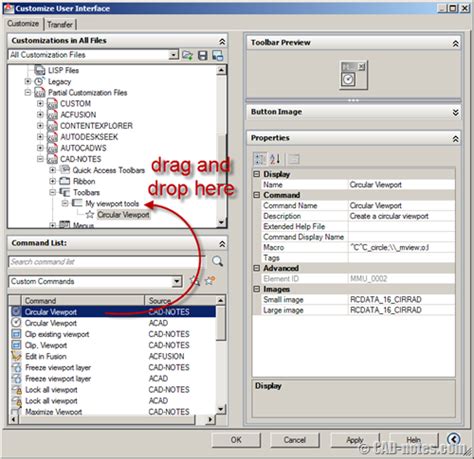Select Clip, Viewport command
This screenshot has height=459, width=474.
coord(112,345)
